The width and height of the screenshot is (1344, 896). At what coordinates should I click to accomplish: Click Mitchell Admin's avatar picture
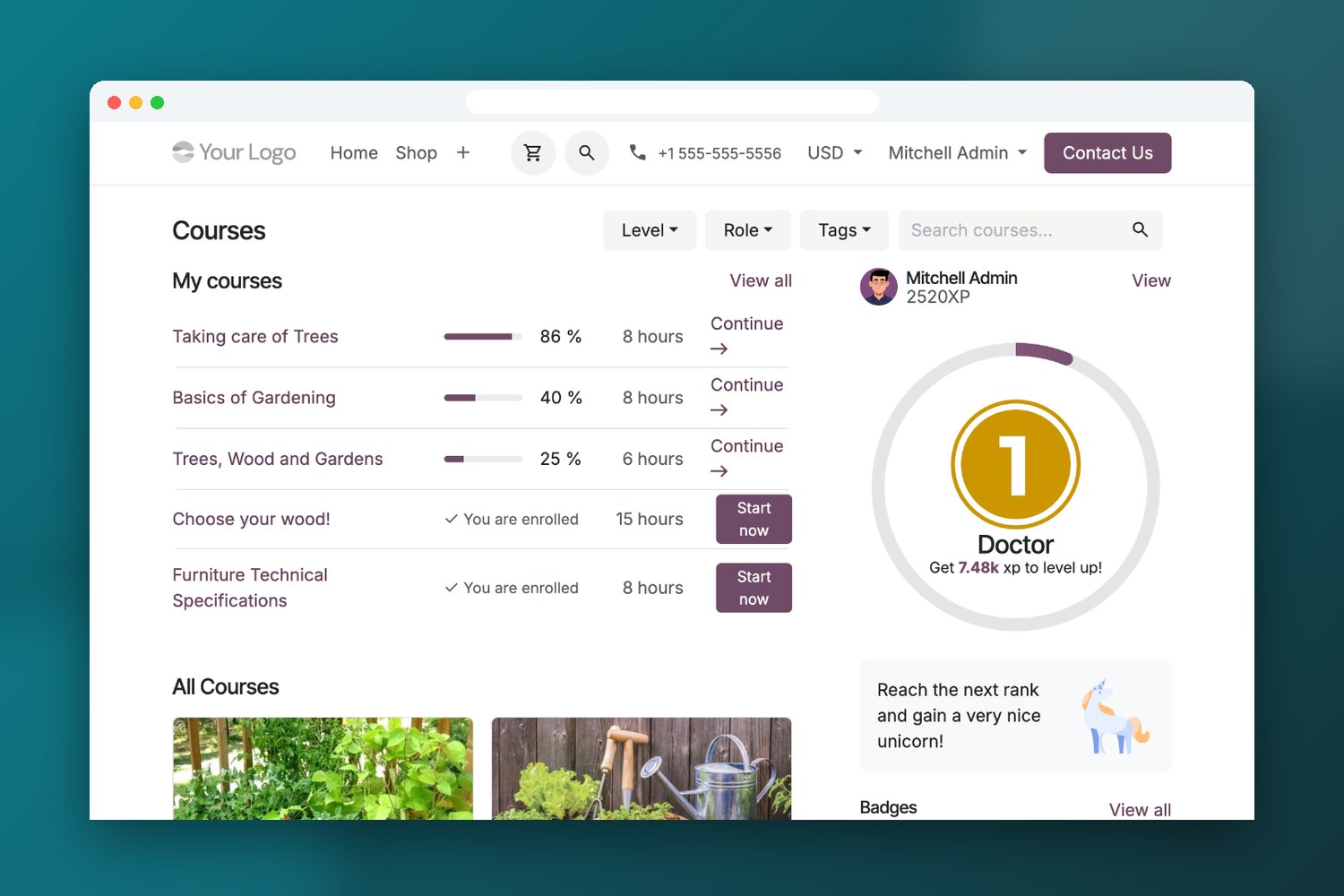coord(879,287)
